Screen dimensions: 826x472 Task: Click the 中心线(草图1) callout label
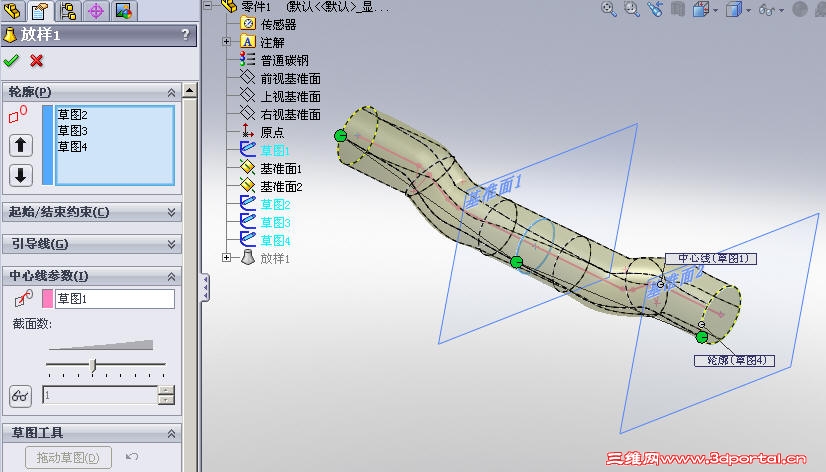[x=711, y=258]
